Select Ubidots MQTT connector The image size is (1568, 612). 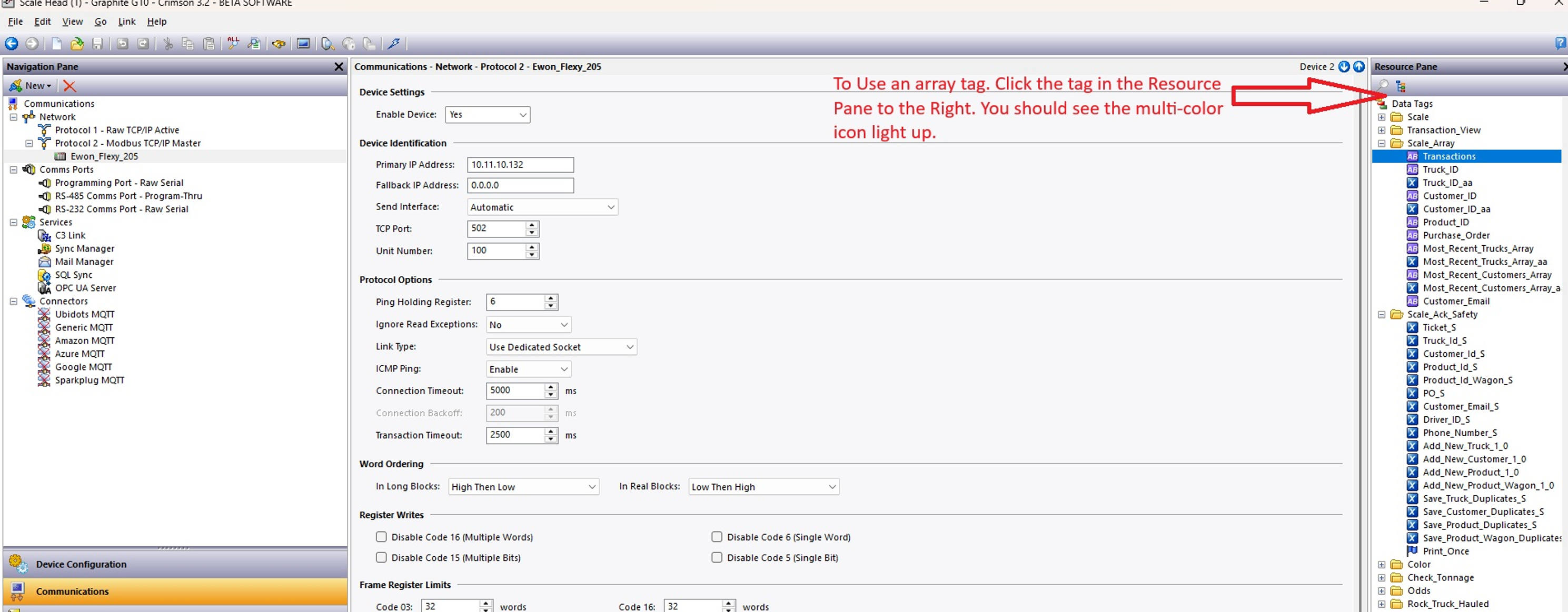coord(85,314)
